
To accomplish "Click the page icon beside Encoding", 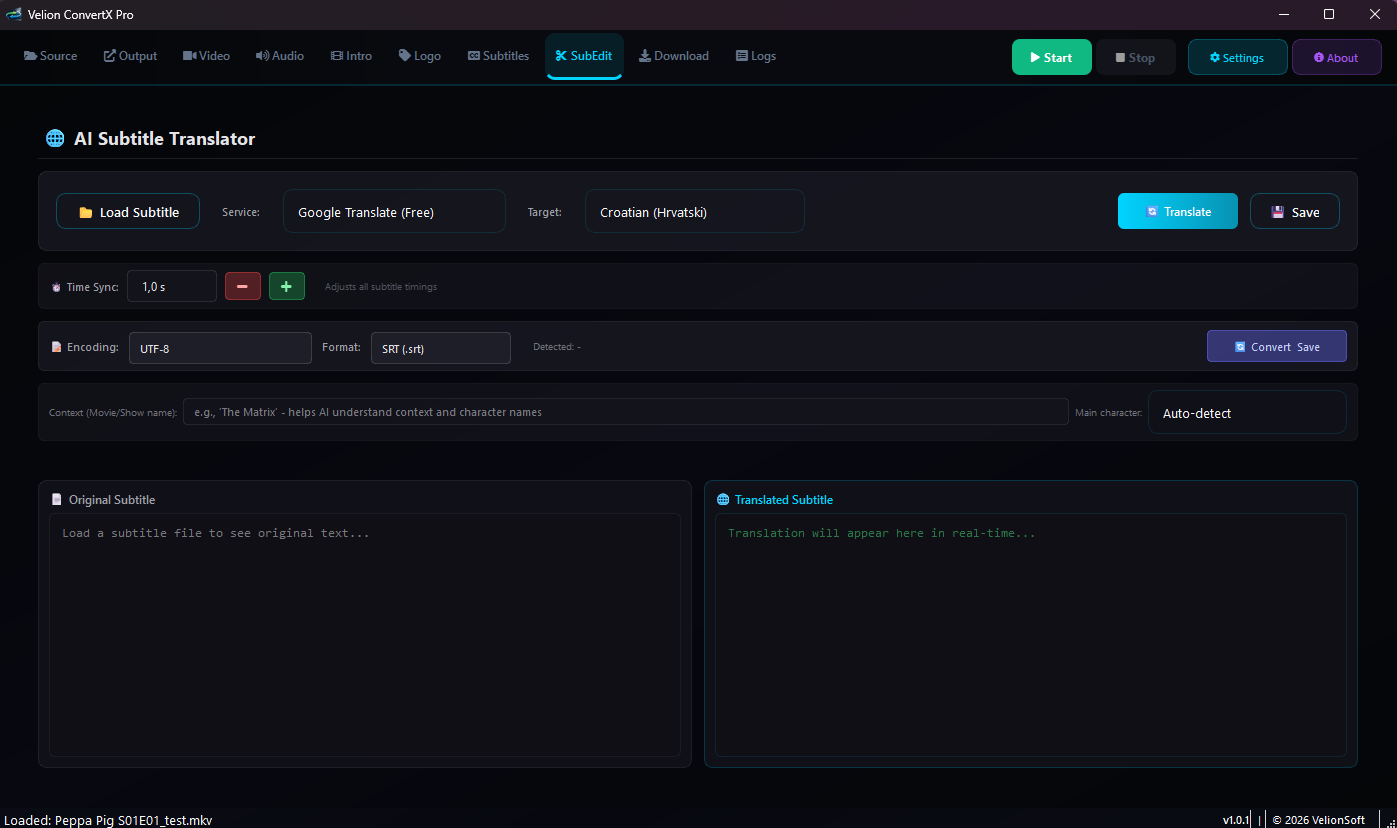I will [x=56, y=347].
